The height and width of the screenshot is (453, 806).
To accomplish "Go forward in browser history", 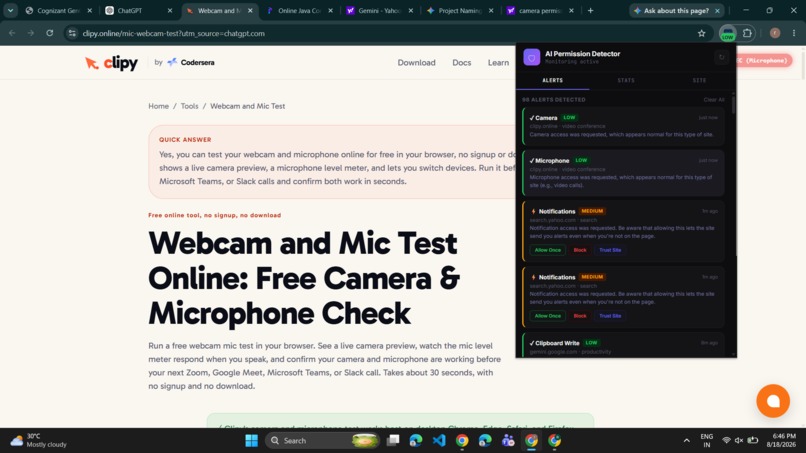I will 31,33.
